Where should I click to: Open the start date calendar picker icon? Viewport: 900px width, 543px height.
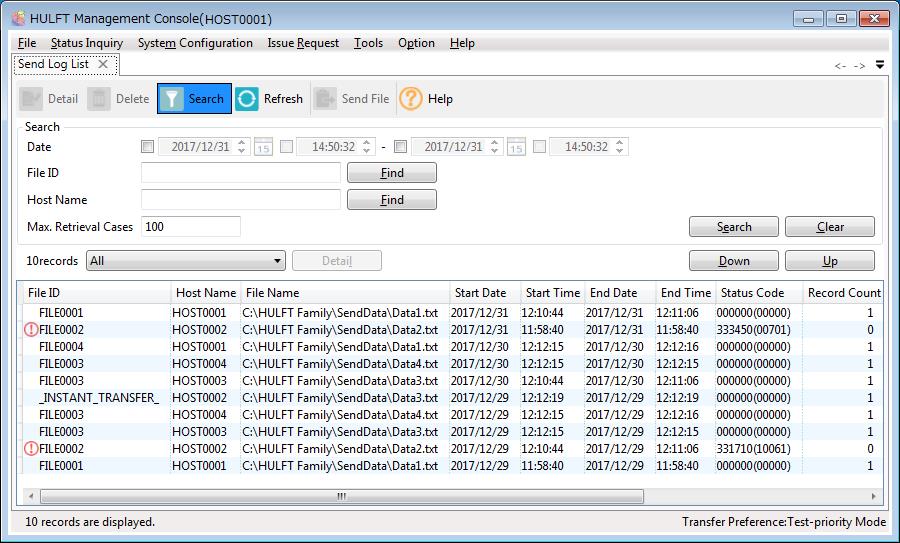tap(263, 147)
